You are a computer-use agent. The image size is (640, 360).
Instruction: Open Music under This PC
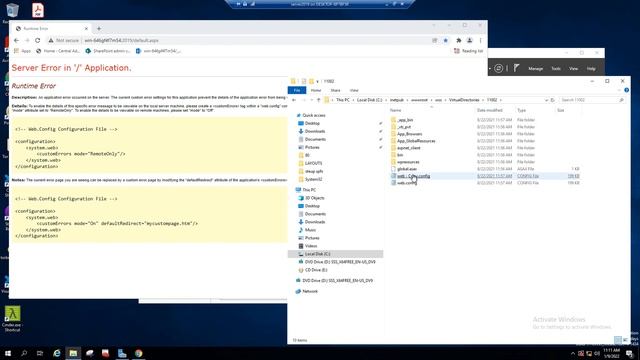point(310,230)
